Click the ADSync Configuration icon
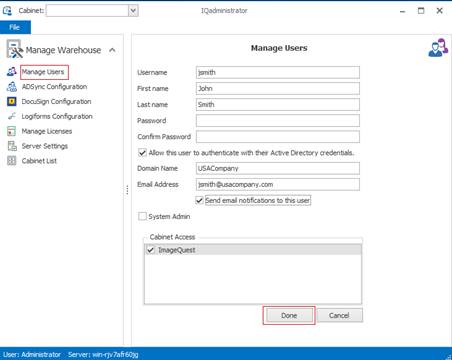The width and height of the screenshot is (452, 360). 12,87
